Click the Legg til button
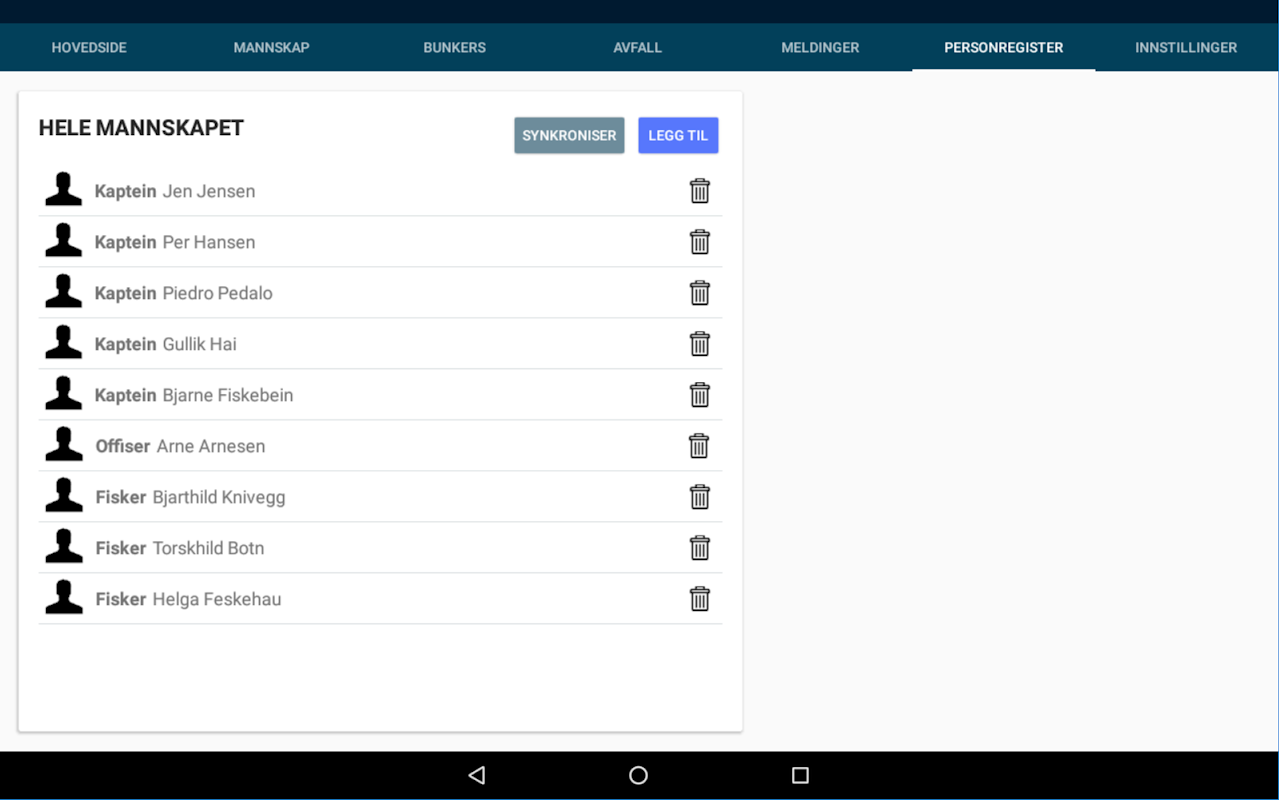Image resolution: width=1279 pixels, height=800 pixels. pyautogui.click(x=678, y=135)
